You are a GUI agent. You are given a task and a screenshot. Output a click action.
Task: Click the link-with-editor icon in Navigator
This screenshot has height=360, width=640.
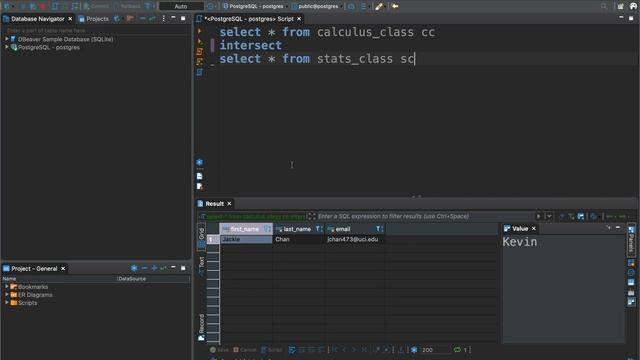[152, 18]
